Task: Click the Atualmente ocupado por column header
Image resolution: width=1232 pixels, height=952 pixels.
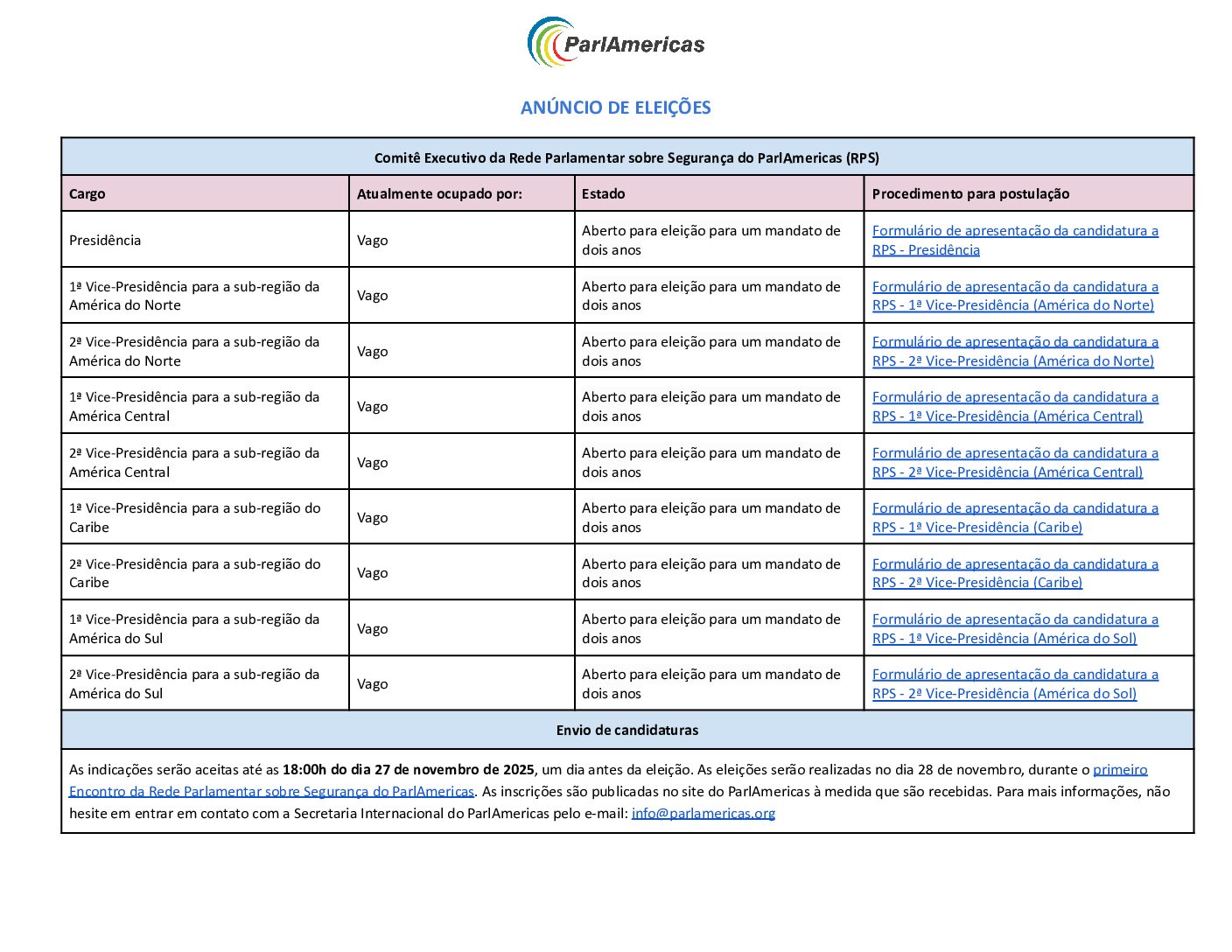Action: [x=439, y=194]
